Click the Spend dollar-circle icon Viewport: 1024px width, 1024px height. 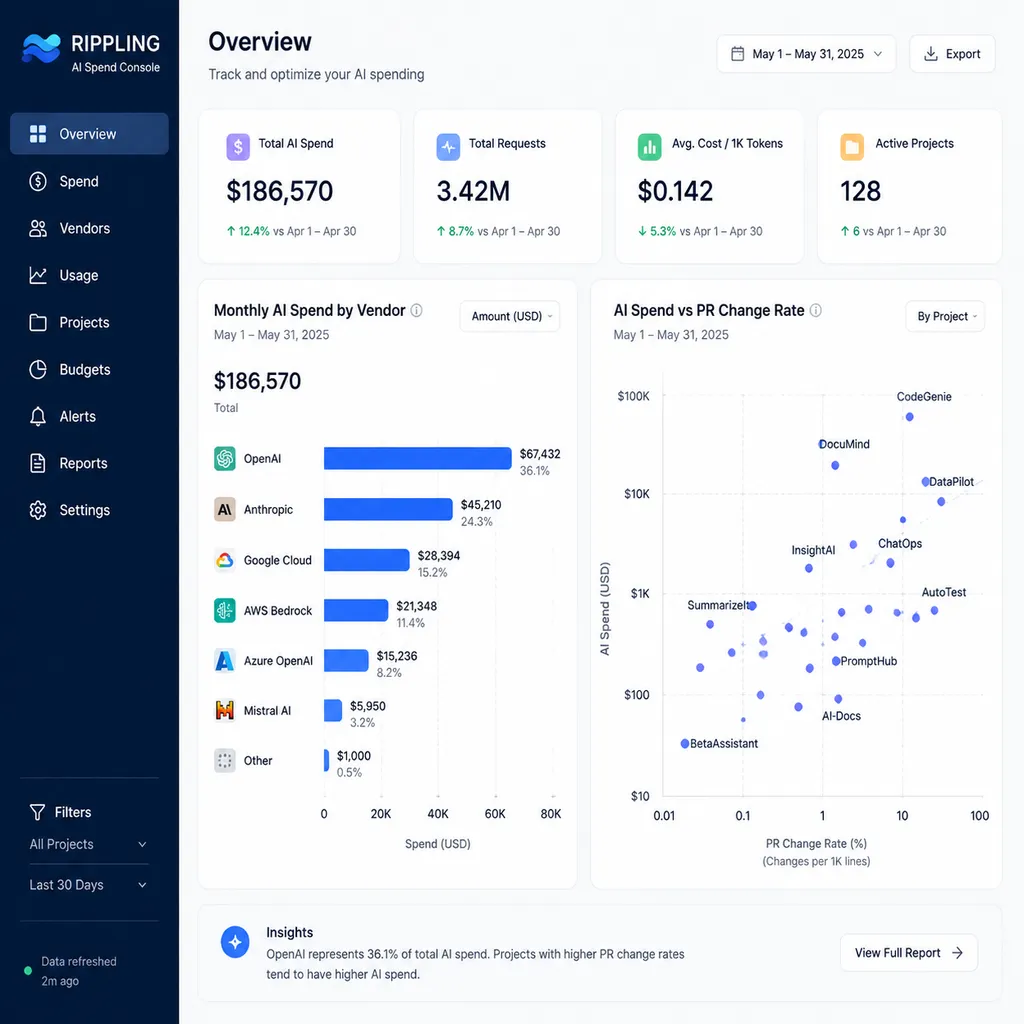[x=38, y=181]
